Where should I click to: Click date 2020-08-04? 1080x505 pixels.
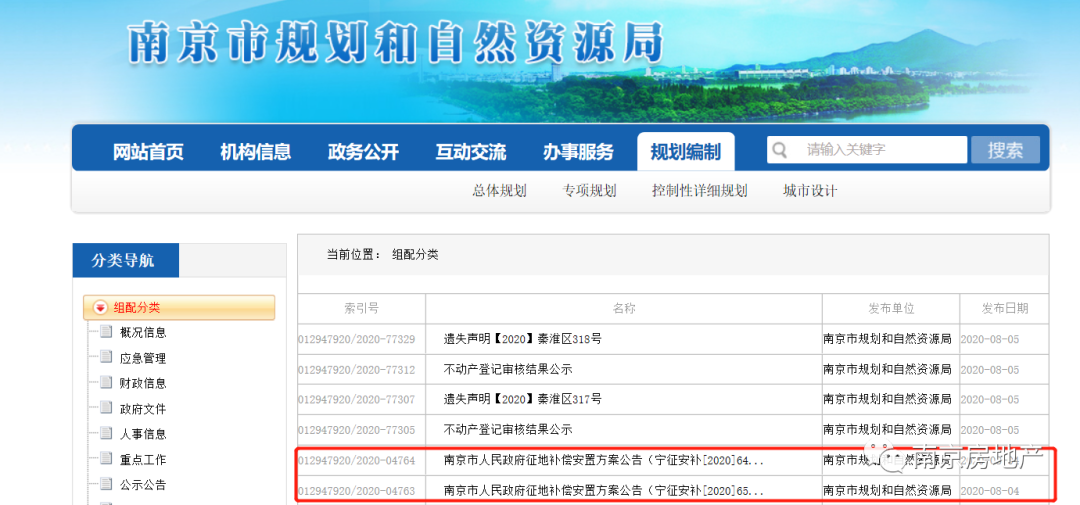tap(989, 491)
